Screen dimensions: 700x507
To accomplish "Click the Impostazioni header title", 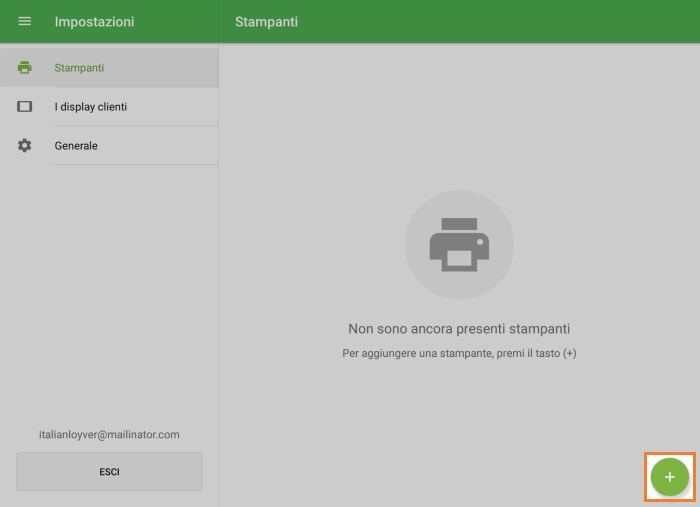I will pos(94,22).
